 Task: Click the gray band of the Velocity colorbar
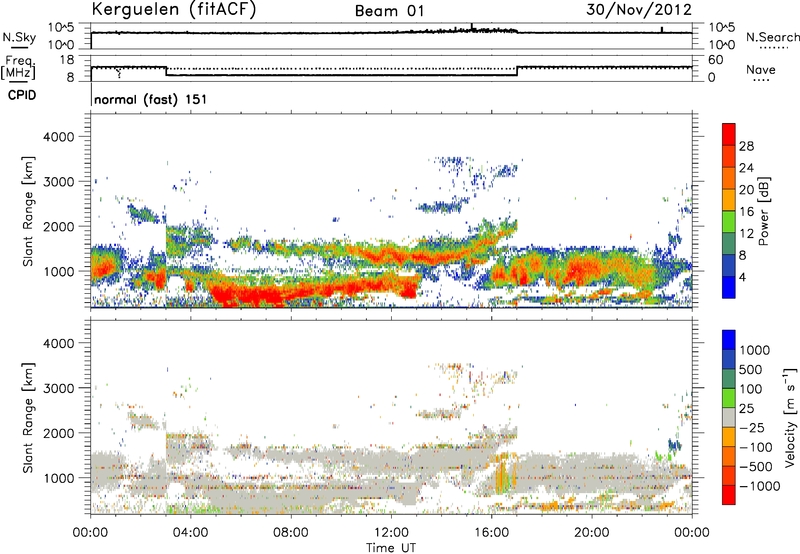tap(729, 417)
